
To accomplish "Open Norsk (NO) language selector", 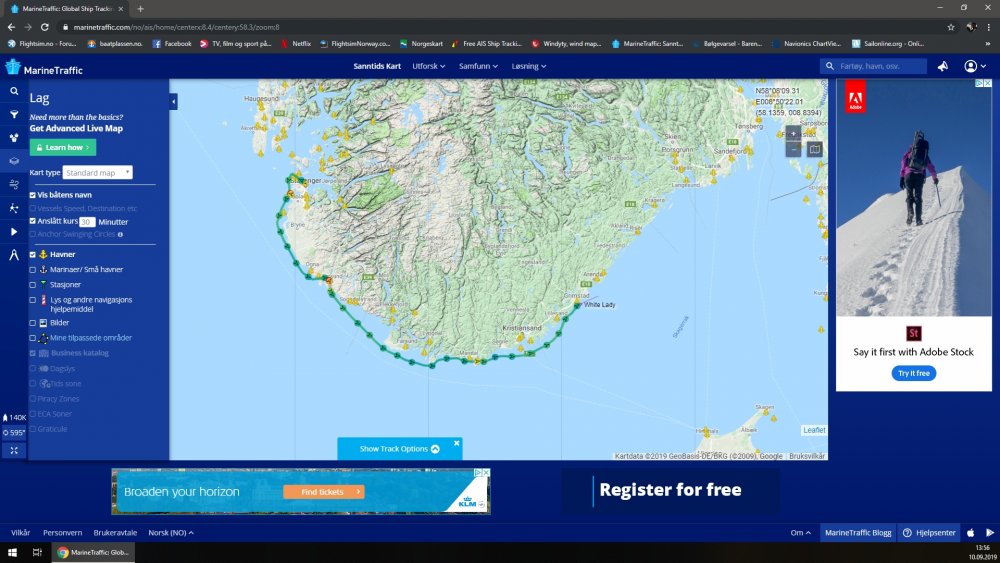I will click(x=171, y=532).
